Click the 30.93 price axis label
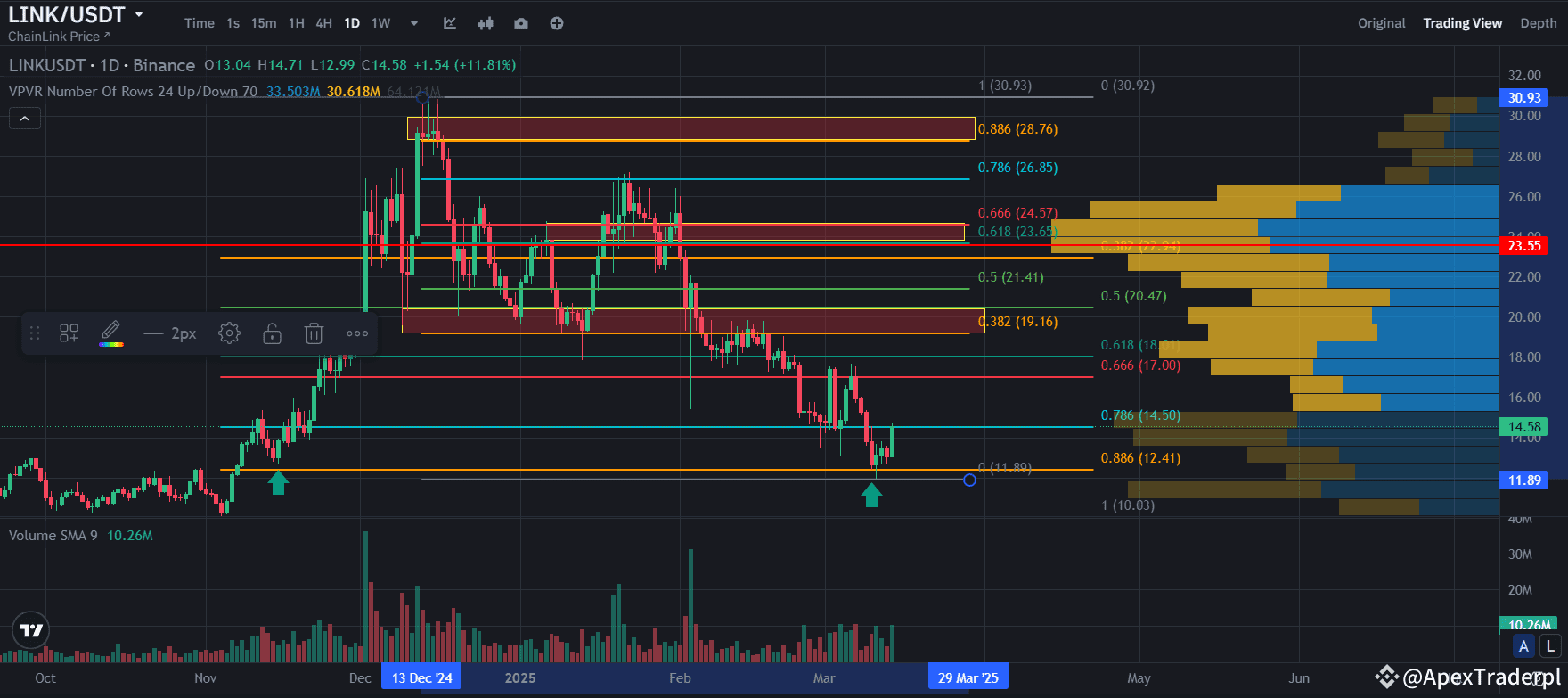This screenshot has height=698, width=1568. (1524, 98)
